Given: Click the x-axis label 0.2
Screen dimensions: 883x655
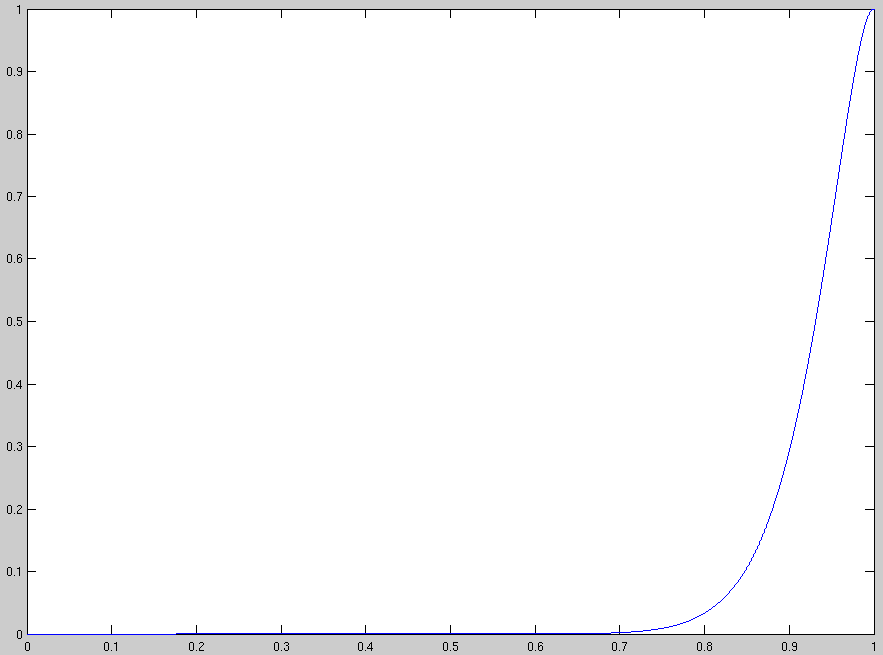Looking at the screenshot, I should (x=197, y=647).
